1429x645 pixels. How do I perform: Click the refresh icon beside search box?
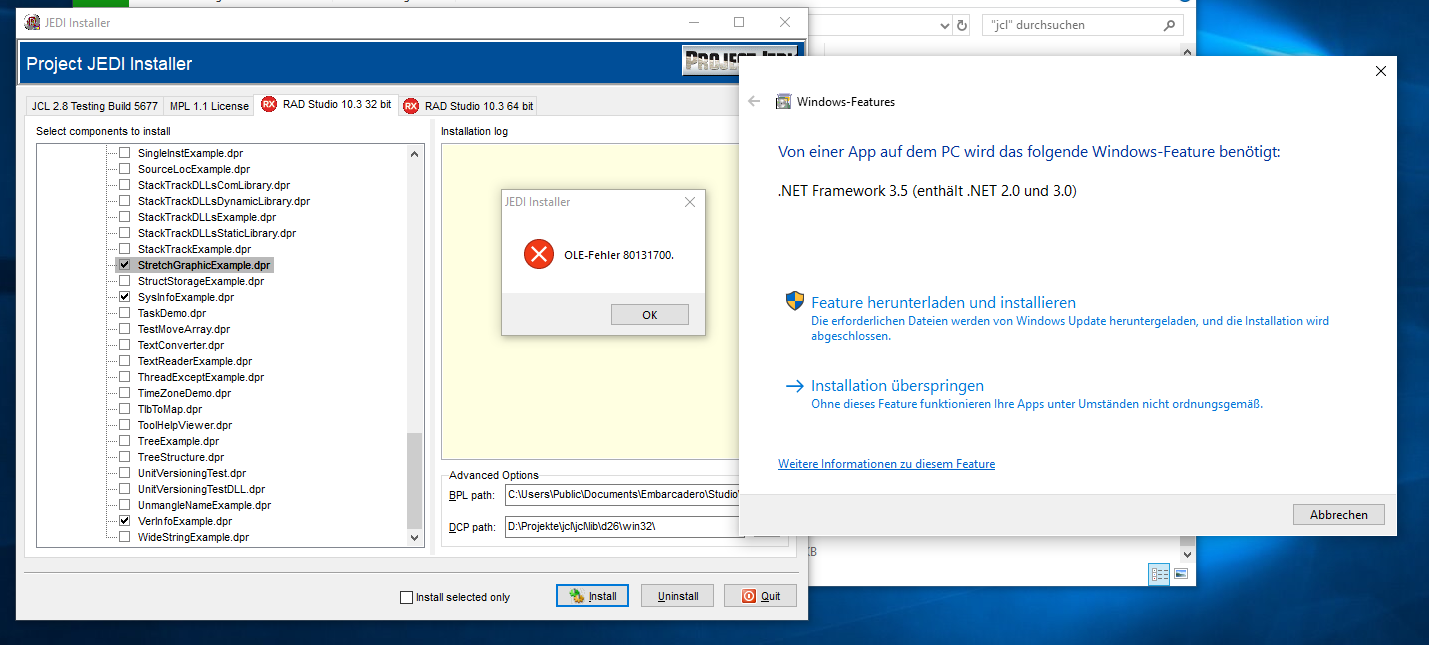click(x=962, y=25)
